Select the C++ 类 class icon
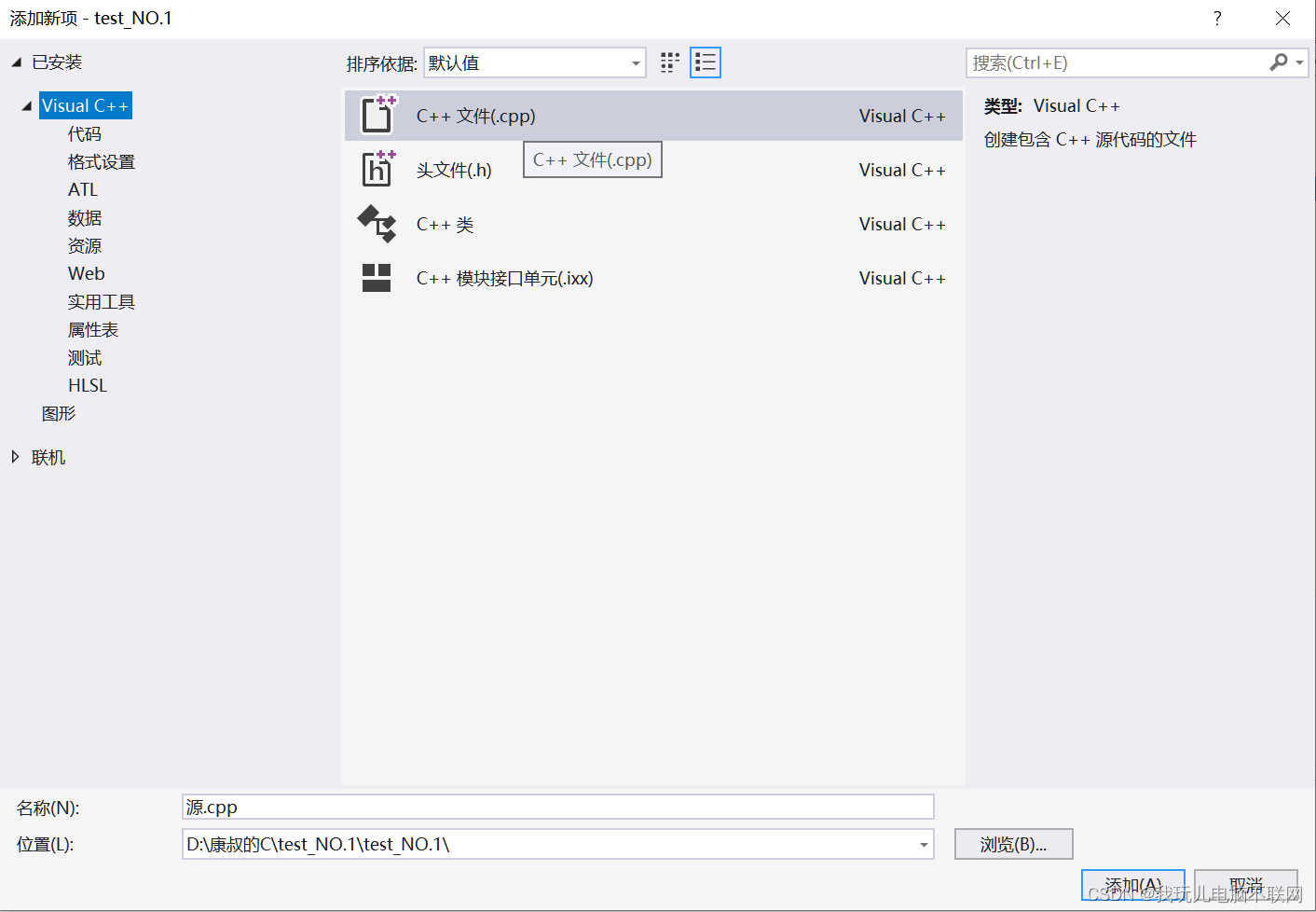 [x=377, y=224]
